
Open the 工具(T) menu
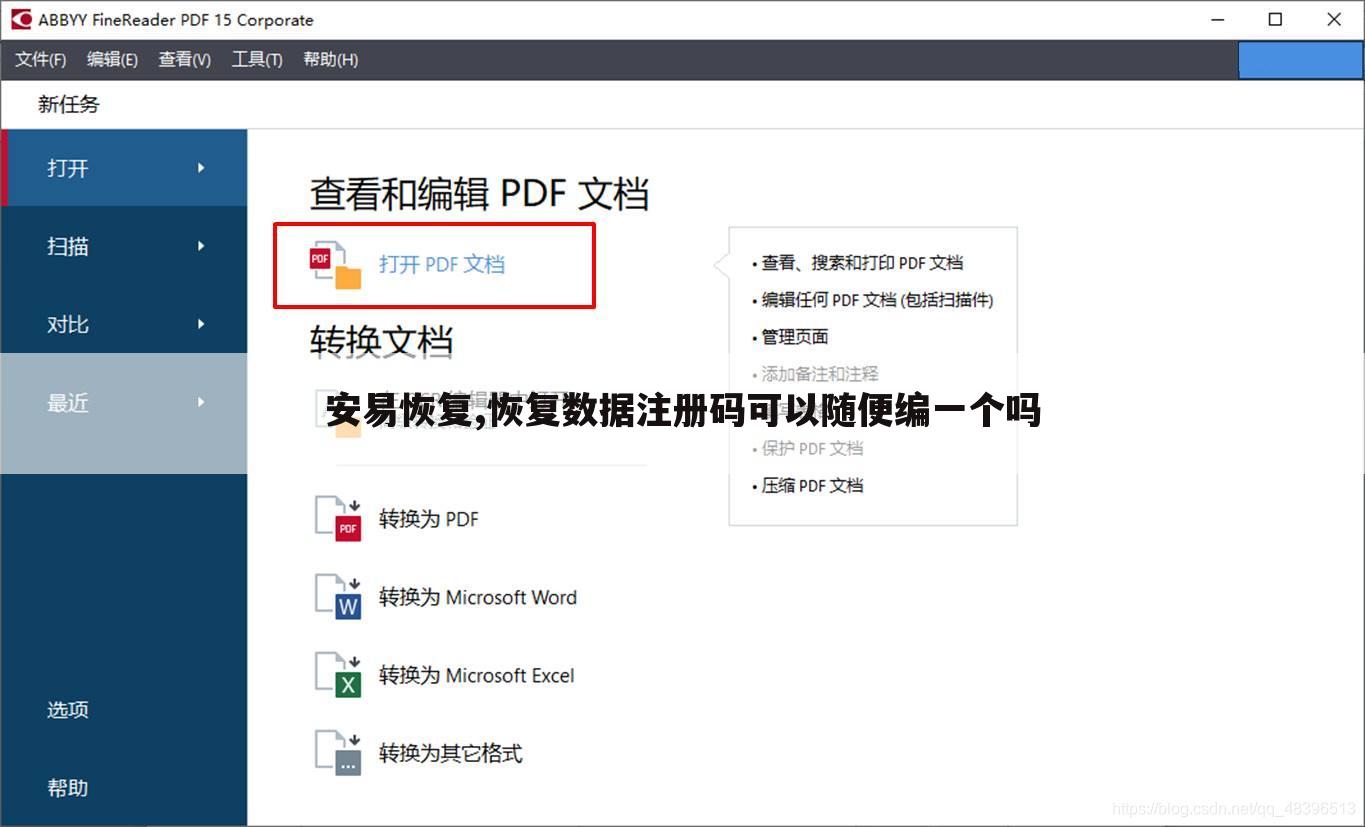click(257, 60)
